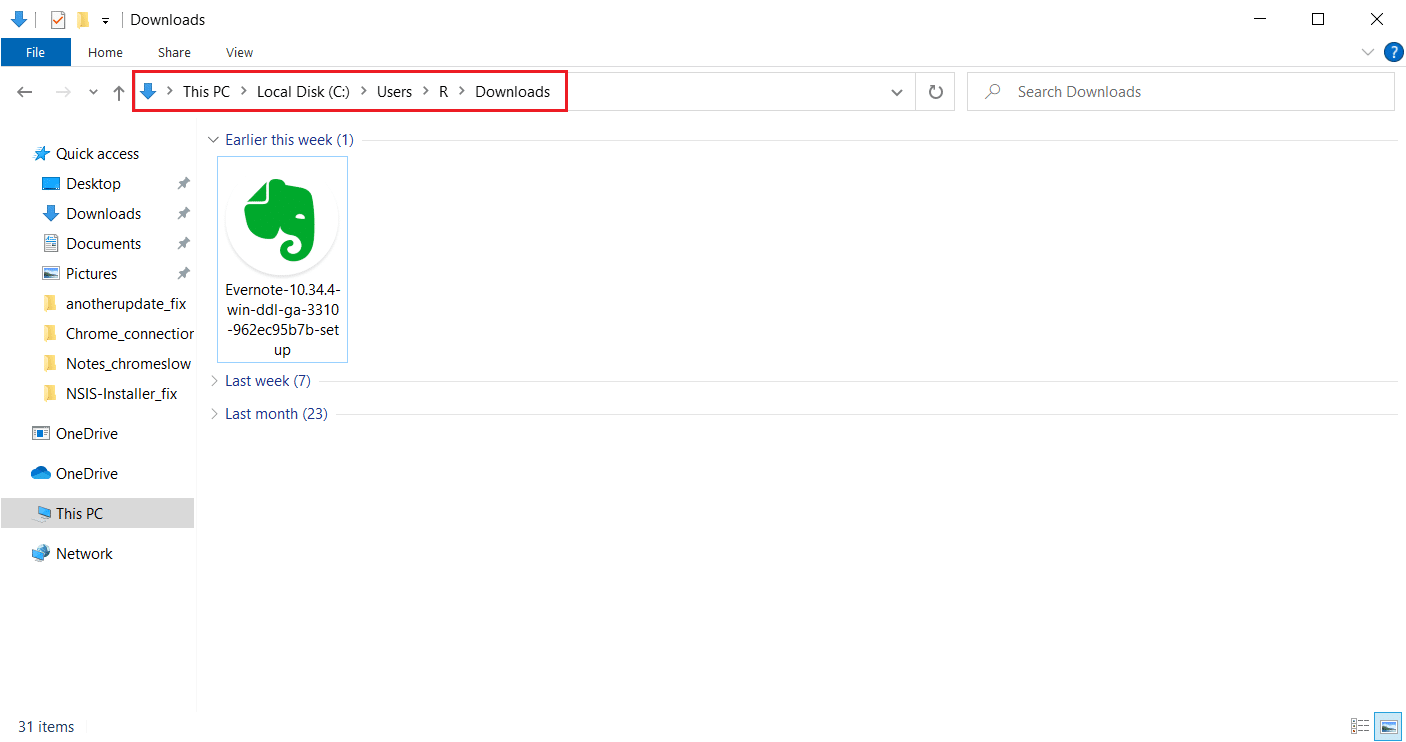Viewport: 1406px width, 742px height.
Task: Click the pin icon beside Downloads
Action: coord(183,214)
